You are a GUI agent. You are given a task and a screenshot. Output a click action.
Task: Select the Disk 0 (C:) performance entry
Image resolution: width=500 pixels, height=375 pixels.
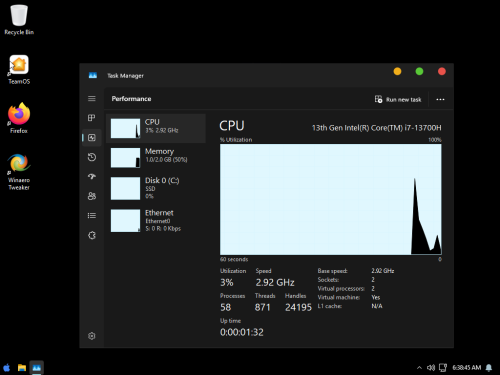(x=156, y=188)
